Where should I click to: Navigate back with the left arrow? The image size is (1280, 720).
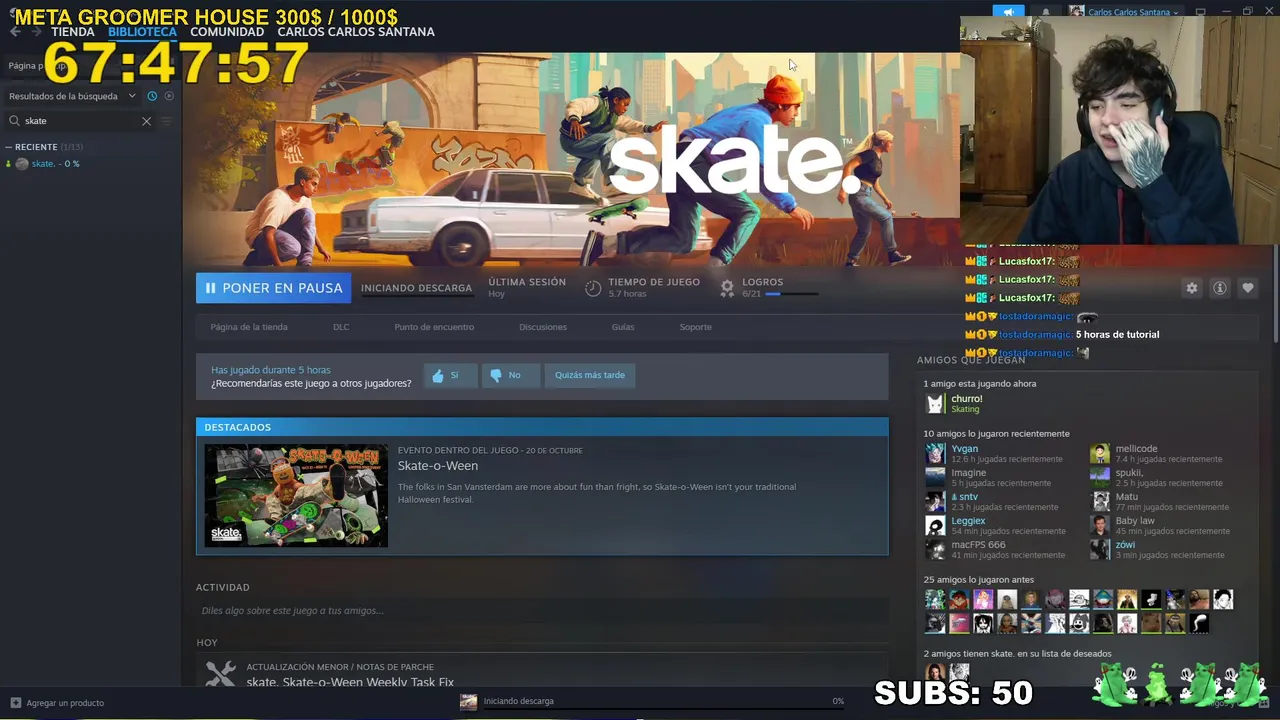point(14,32)
